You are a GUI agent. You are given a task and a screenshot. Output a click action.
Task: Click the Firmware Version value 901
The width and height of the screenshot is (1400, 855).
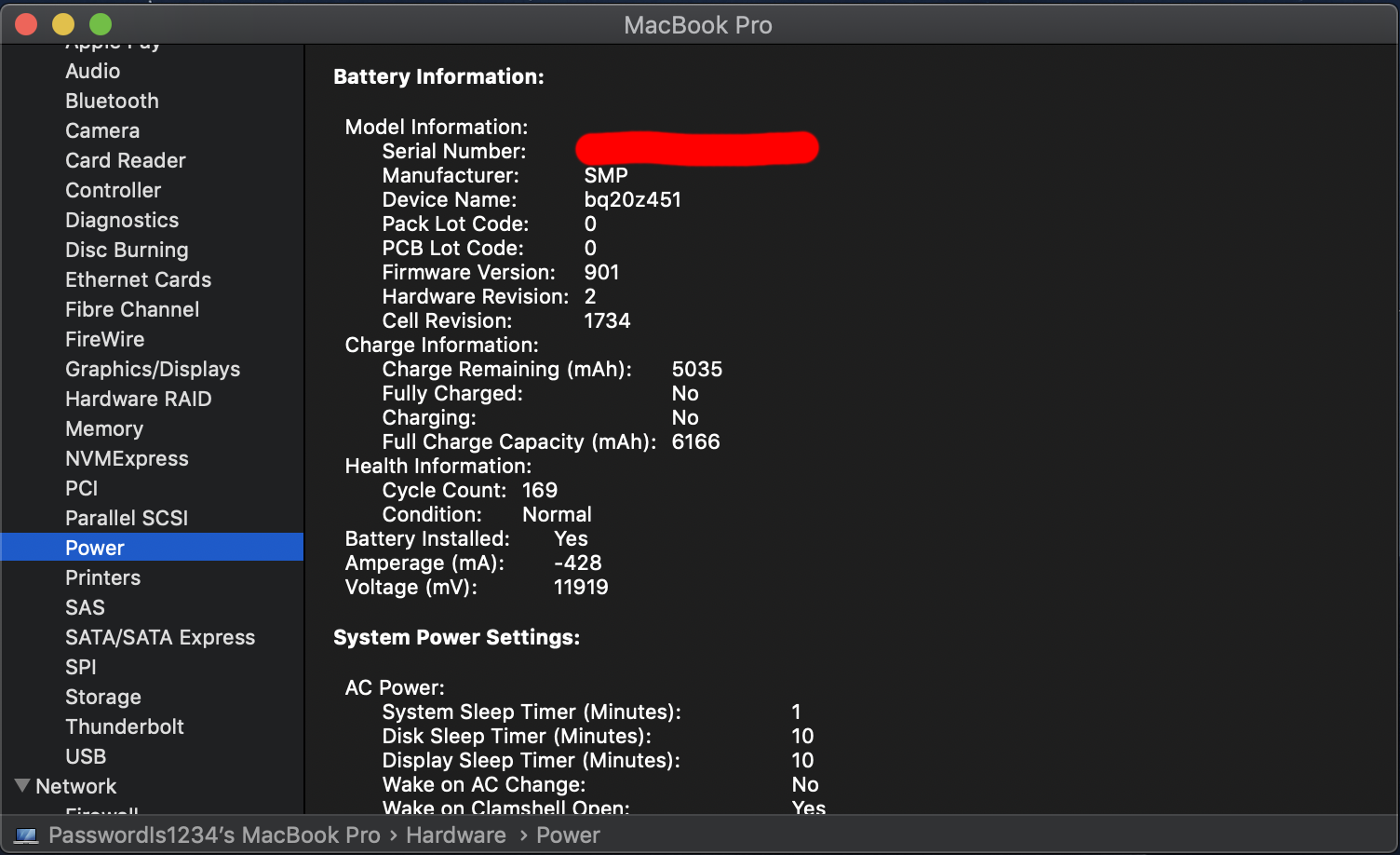coord(601,272)
